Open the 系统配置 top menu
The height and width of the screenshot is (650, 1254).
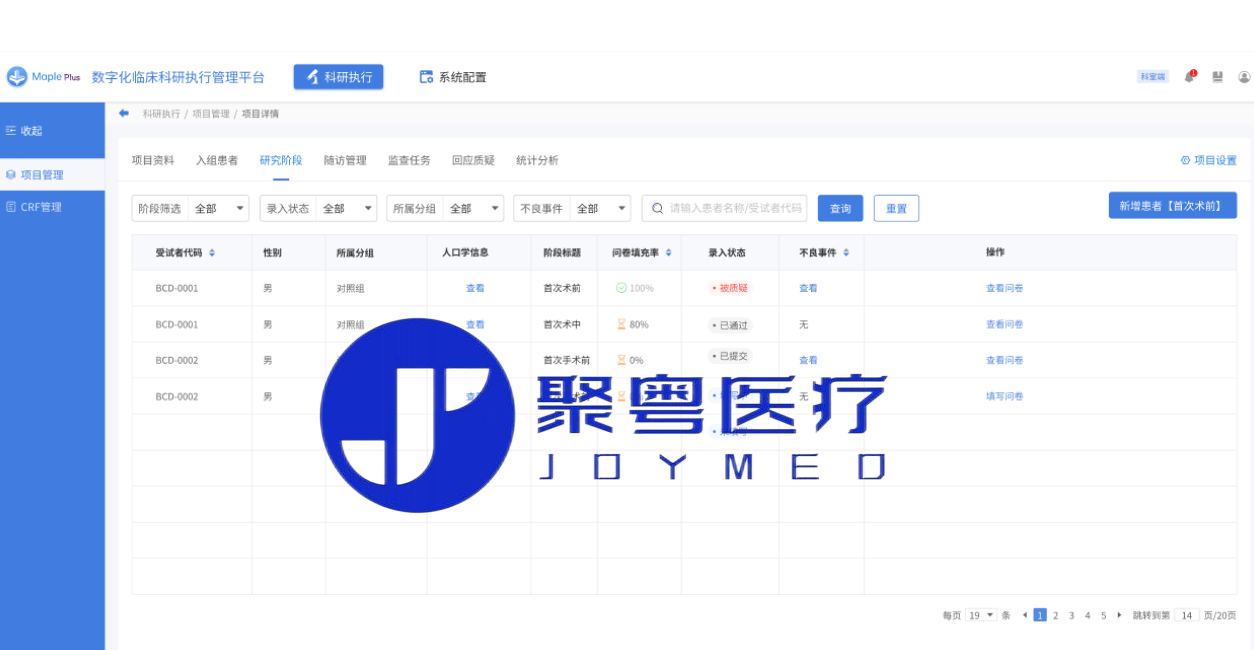[453, 77]
